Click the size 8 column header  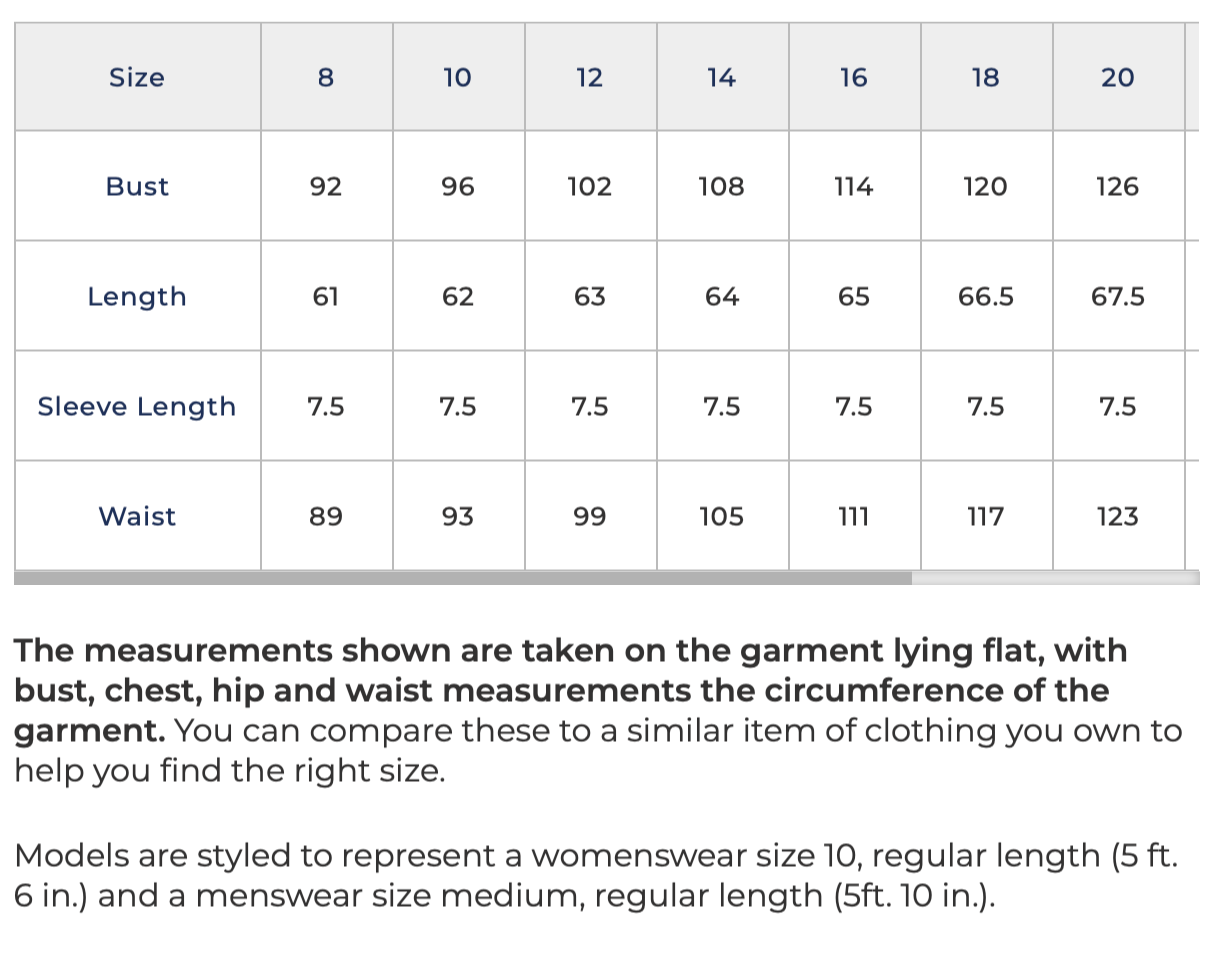(327, 77)
